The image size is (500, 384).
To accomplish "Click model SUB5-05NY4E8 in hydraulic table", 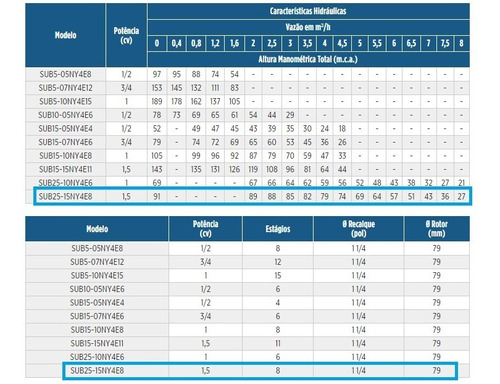I will 65,74.
